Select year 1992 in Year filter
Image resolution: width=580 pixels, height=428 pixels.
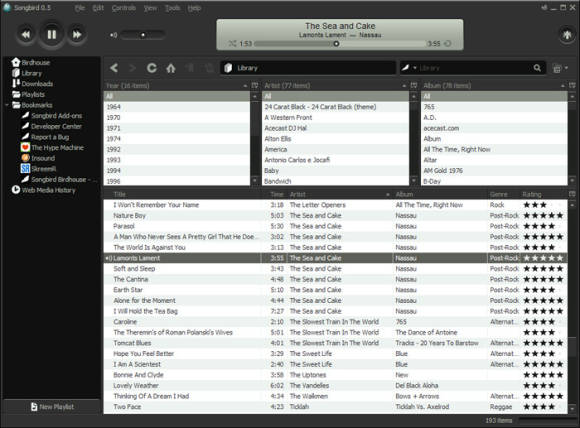tap(177, 149)
